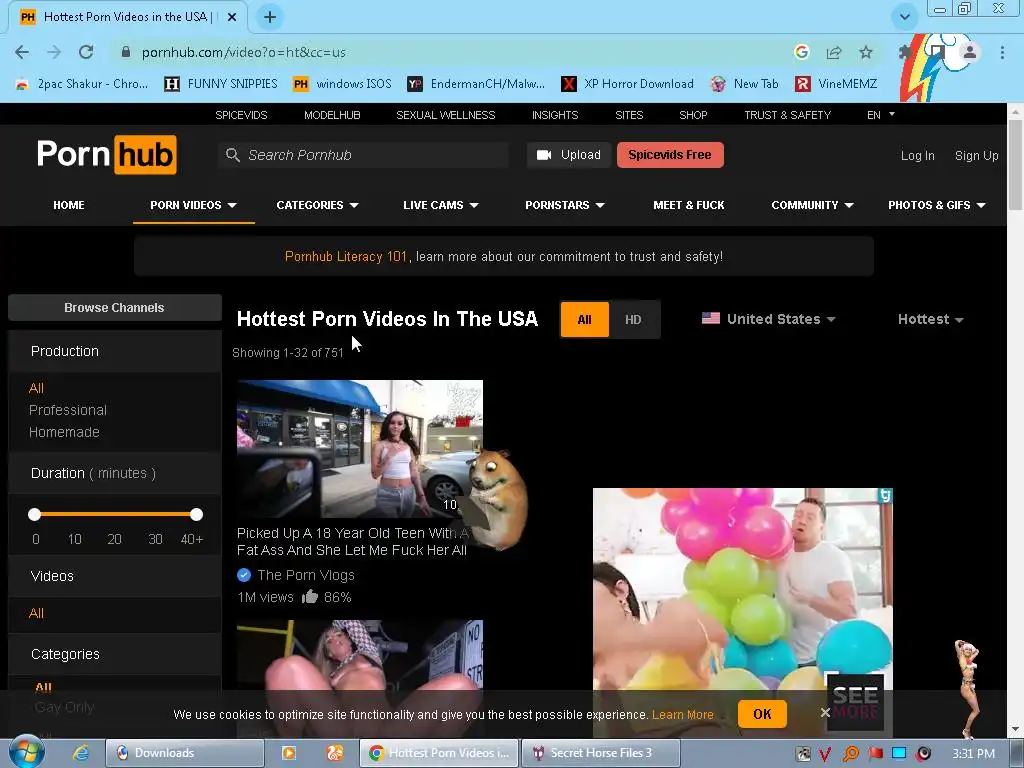Screen dimensions: 1024x768
Task: Open INSIGHTS in the top bar
Action: [x=555, y=115]
